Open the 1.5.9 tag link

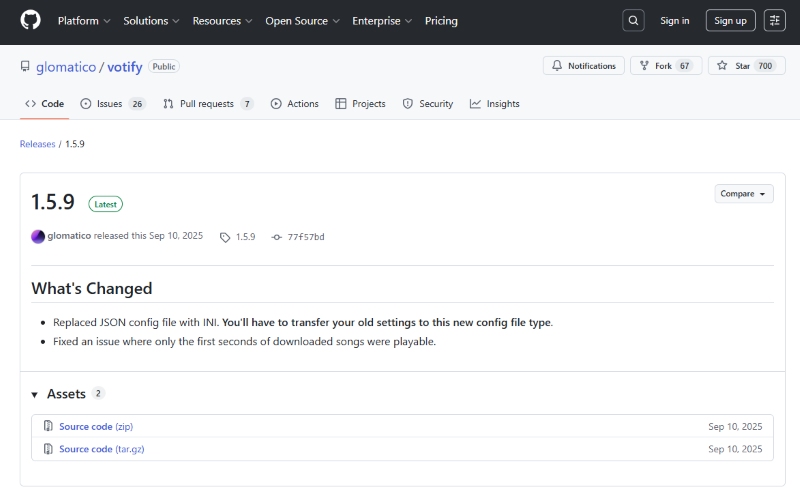click(x=245, y=237)
